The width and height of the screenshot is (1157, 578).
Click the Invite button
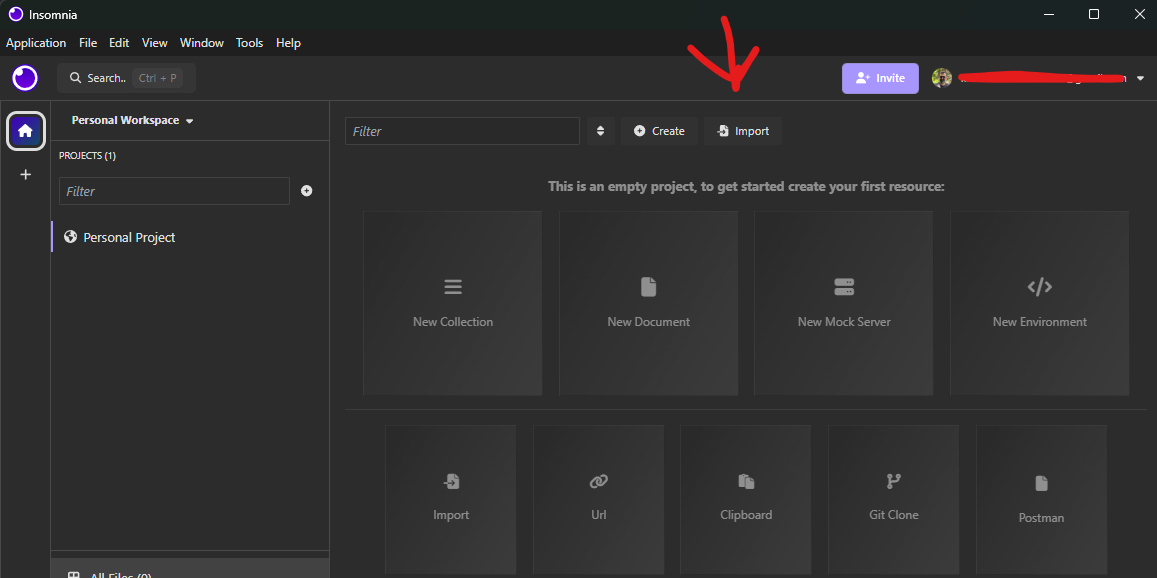tap(880, 78)
